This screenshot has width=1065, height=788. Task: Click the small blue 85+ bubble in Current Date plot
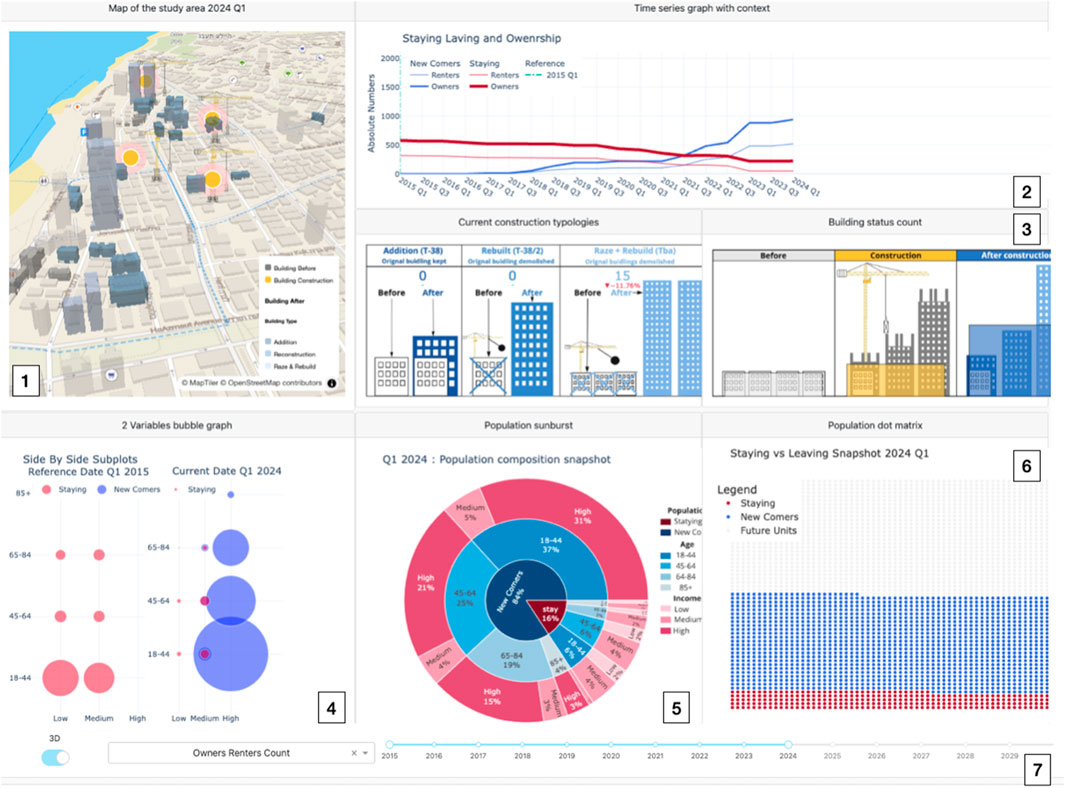pyautogui.click(x=231, y=495)
